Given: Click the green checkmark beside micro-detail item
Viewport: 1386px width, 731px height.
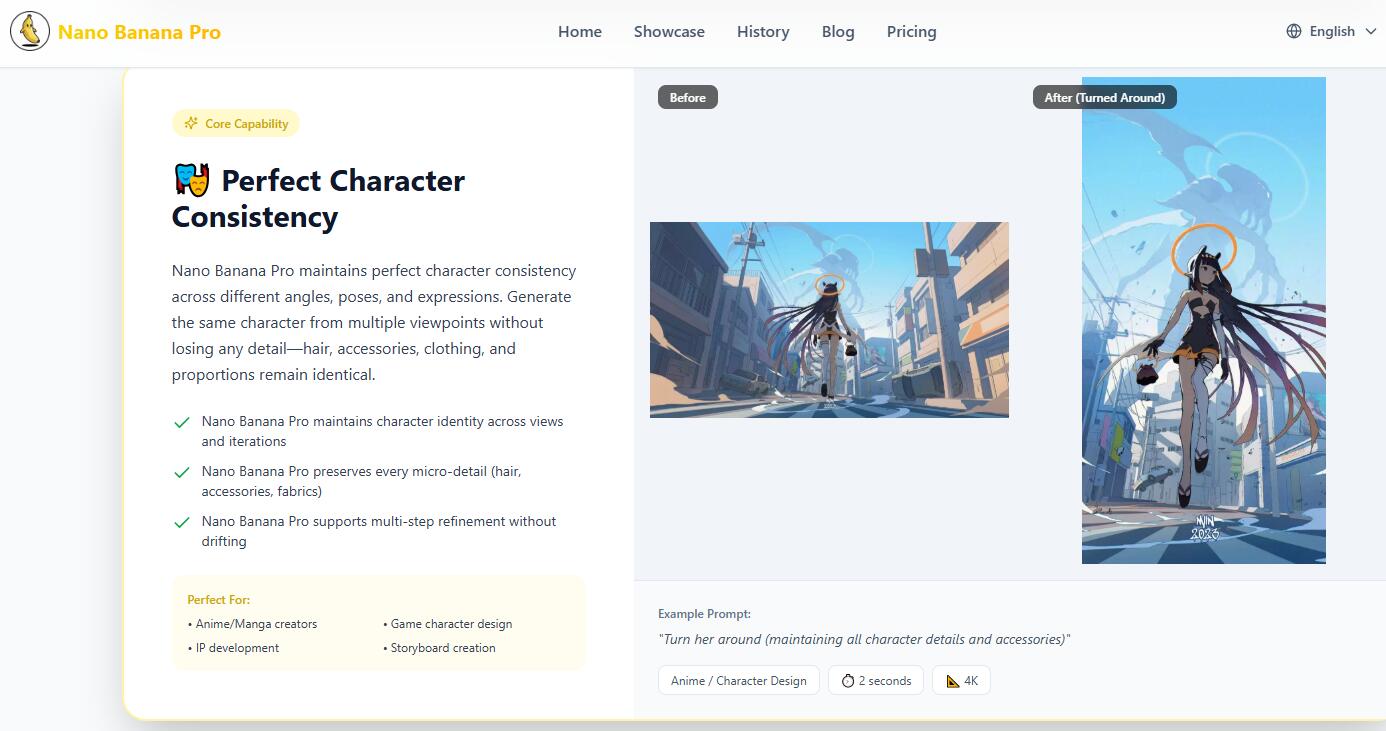Looking at the screenshot, I should point(182,472).
